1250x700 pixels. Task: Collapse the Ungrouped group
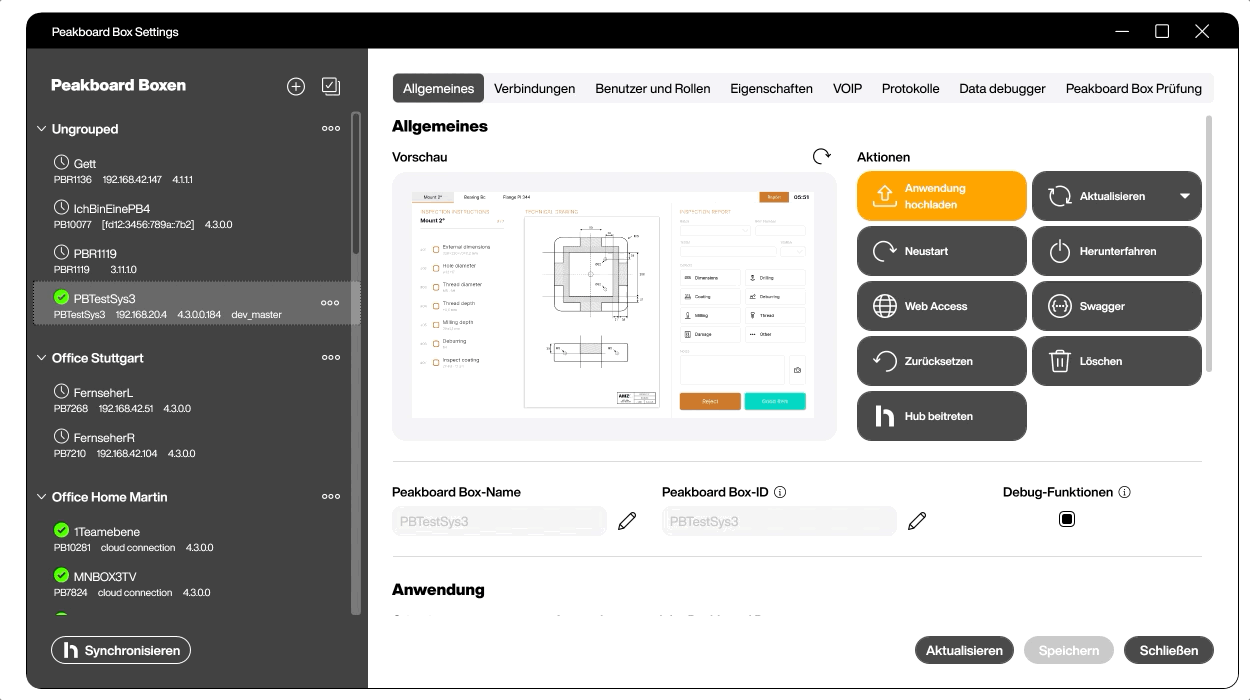point(42,129)
